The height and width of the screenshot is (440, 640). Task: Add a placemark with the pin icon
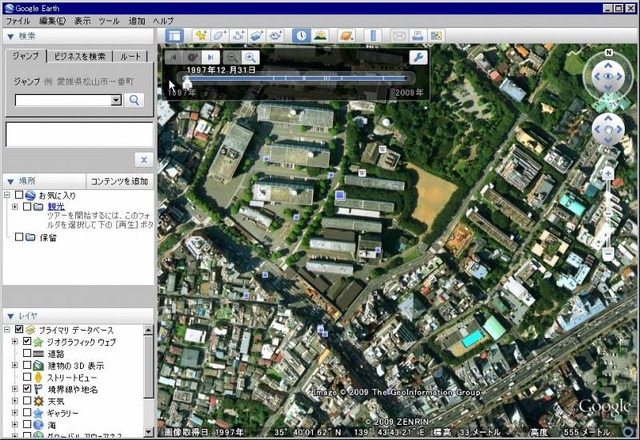pyautogui.click(x=200, y=36)
